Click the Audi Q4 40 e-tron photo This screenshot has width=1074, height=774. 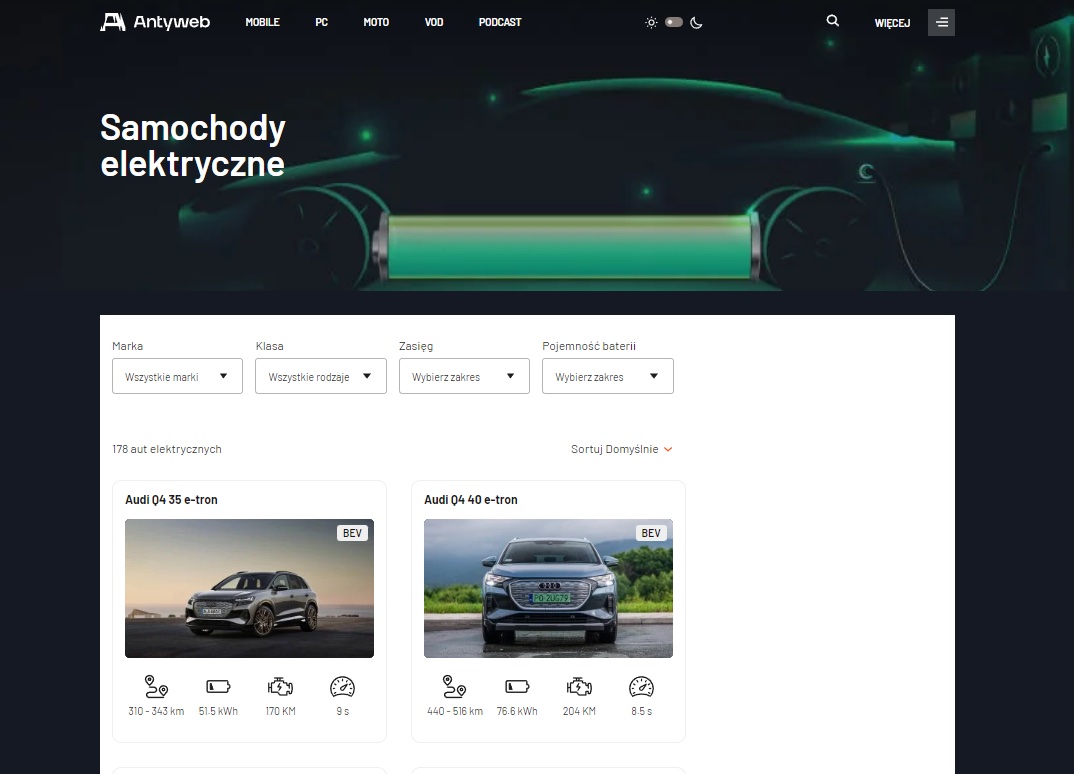point(548,588)
